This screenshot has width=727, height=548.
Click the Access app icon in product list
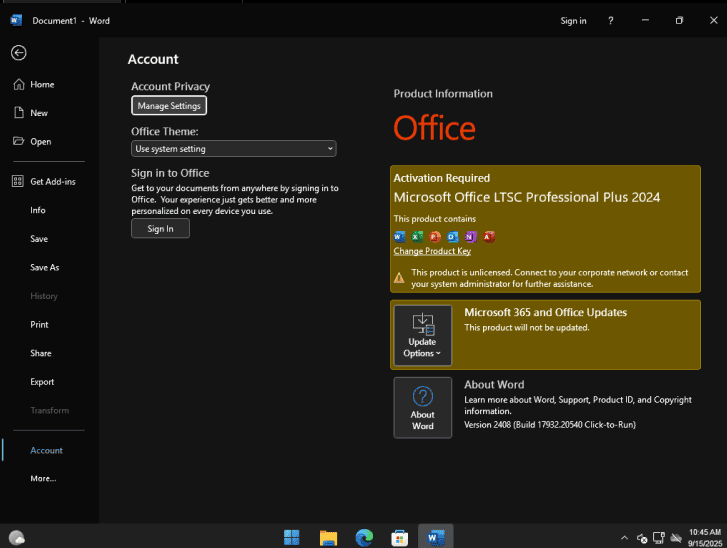[x=489, y=237]
